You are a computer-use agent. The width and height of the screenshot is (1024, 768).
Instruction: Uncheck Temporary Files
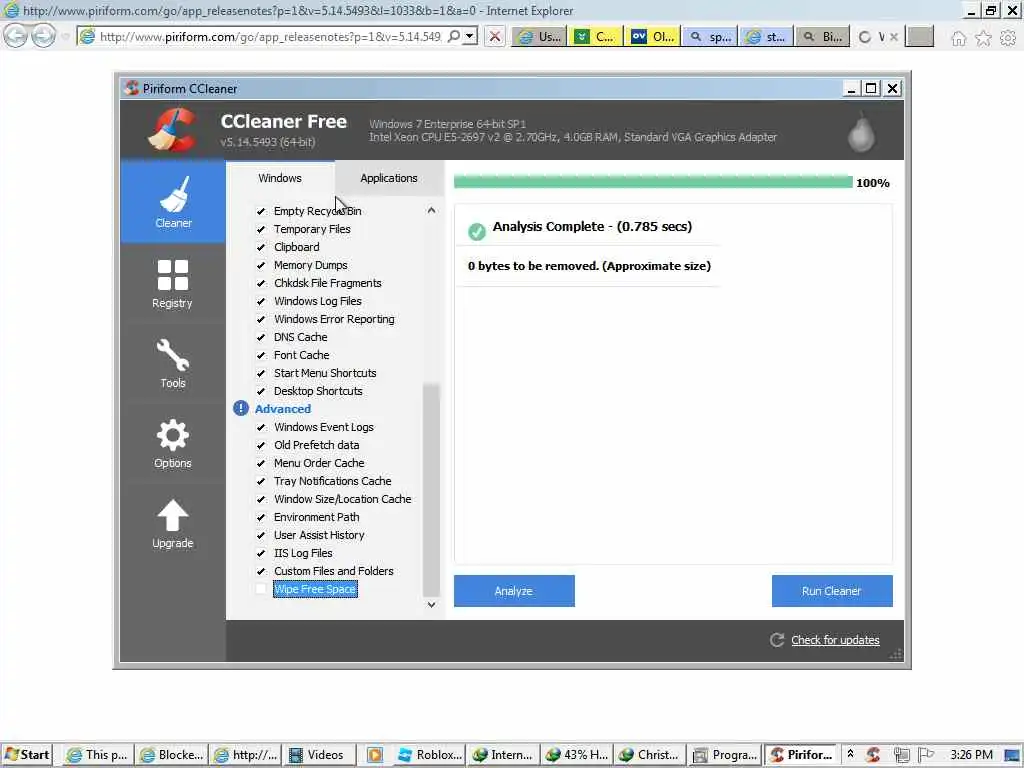click(x=261, y=229)
